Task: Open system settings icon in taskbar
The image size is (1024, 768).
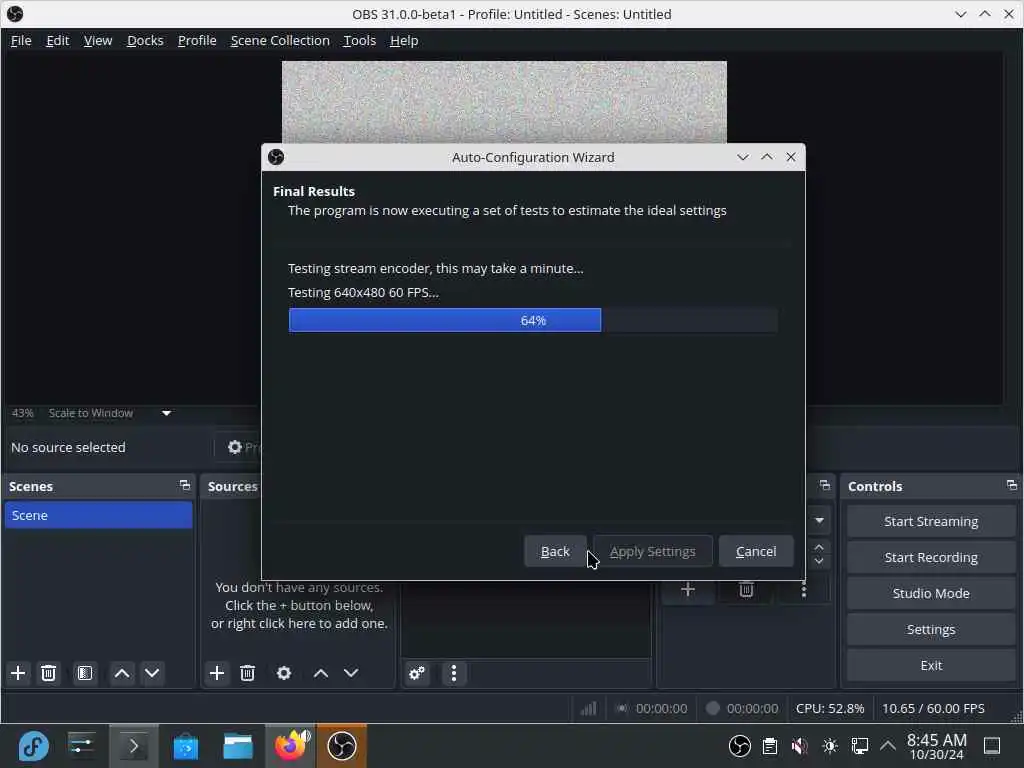Action: click(81, 746)
